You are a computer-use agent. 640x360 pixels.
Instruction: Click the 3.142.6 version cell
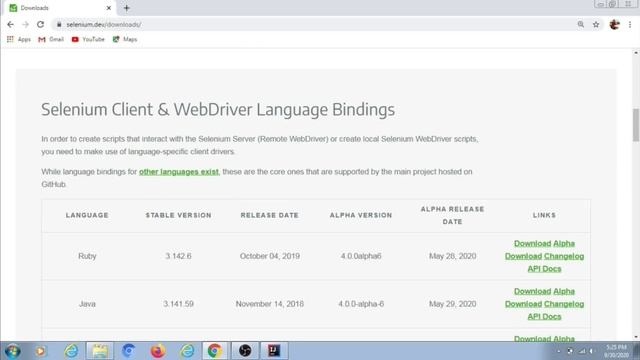(178, 256)
